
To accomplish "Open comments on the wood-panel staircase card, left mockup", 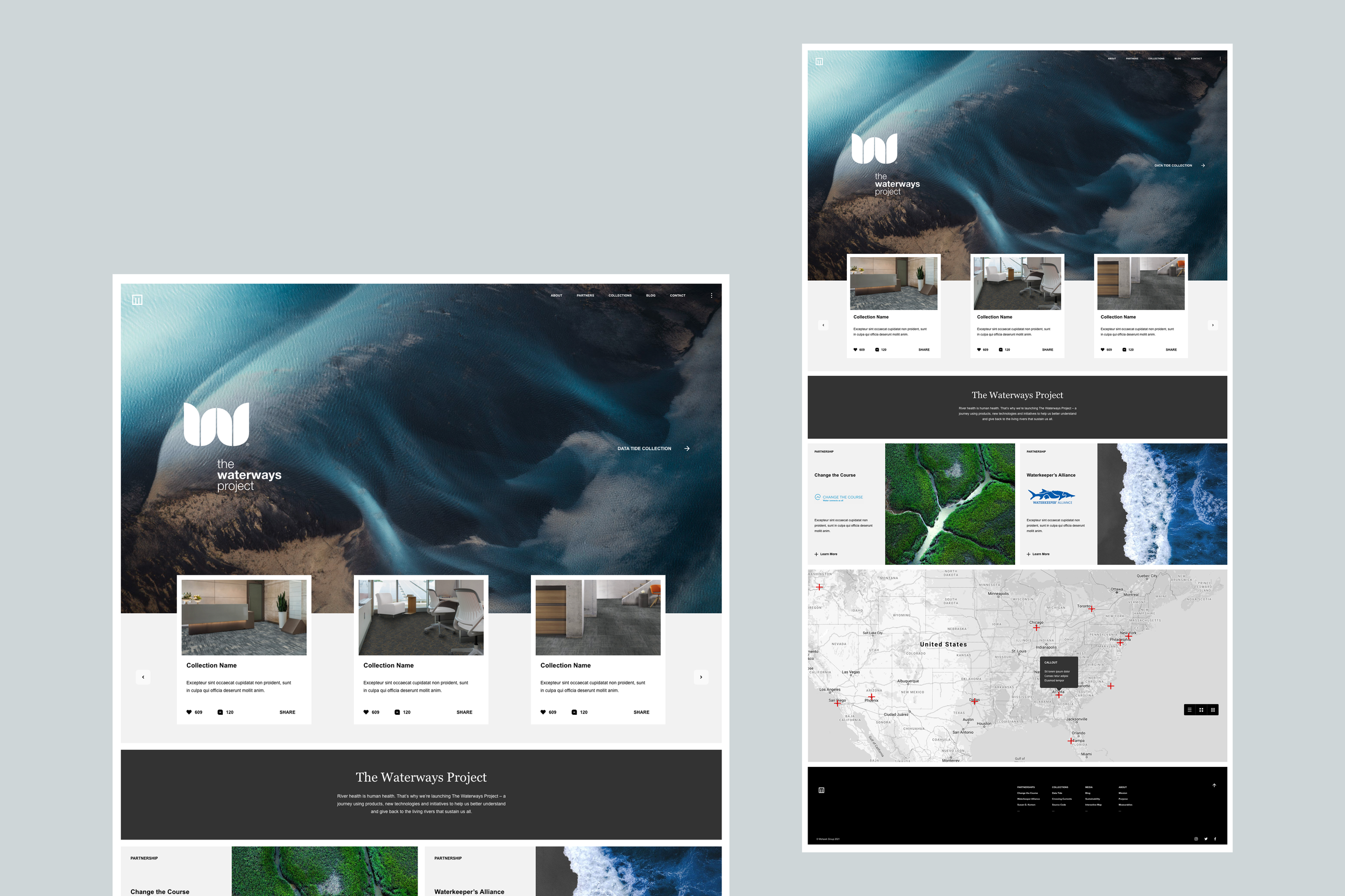I will (x=575, y=712).
